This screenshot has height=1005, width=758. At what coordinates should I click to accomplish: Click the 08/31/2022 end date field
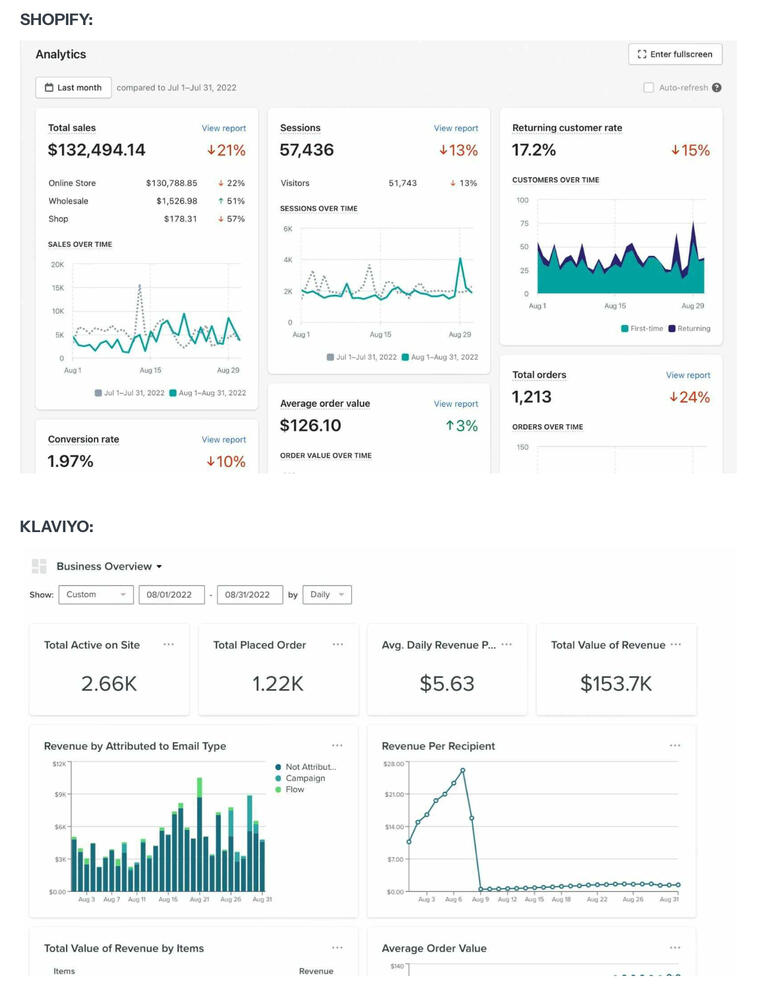(250, 595)
